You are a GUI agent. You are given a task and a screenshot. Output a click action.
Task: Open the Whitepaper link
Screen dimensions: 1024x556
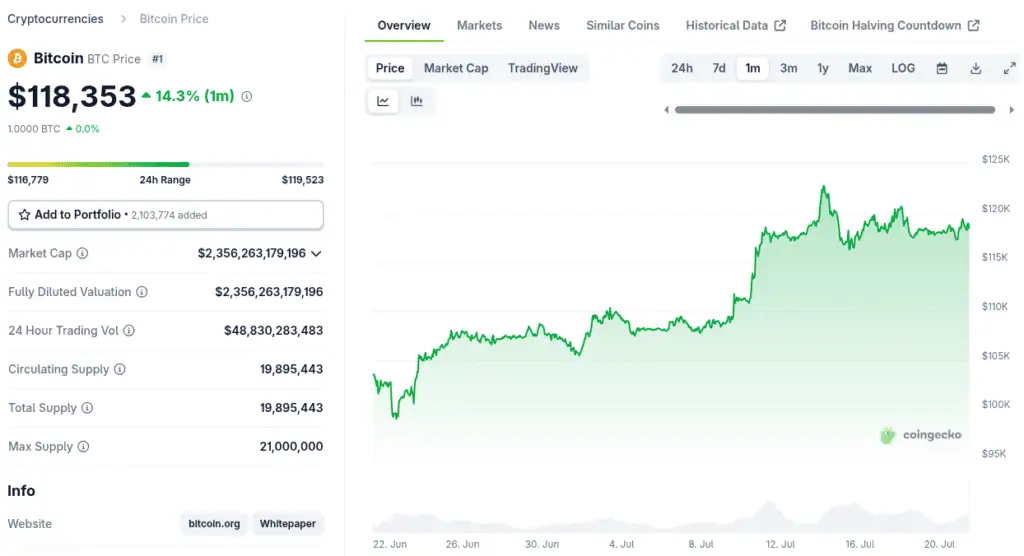[287, 523]
